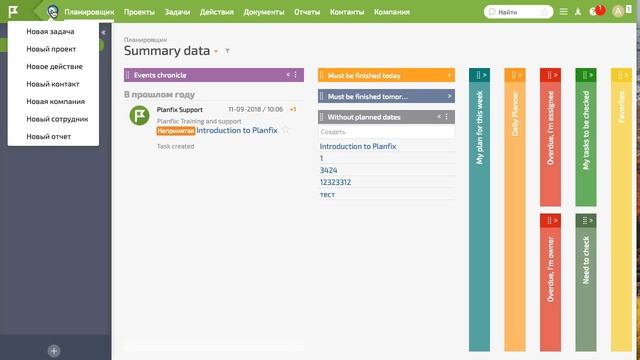Click drag handle of Events chronicle panel
640x360 pixels.
point(128,75)
